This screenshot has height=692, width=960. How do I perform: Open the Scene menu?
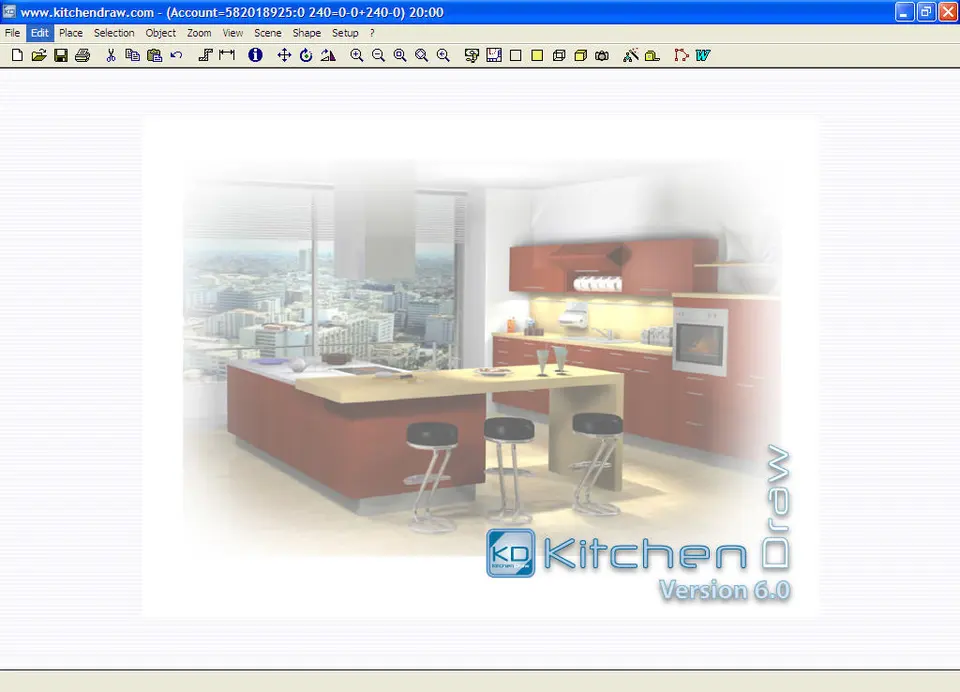coord(268,33)
